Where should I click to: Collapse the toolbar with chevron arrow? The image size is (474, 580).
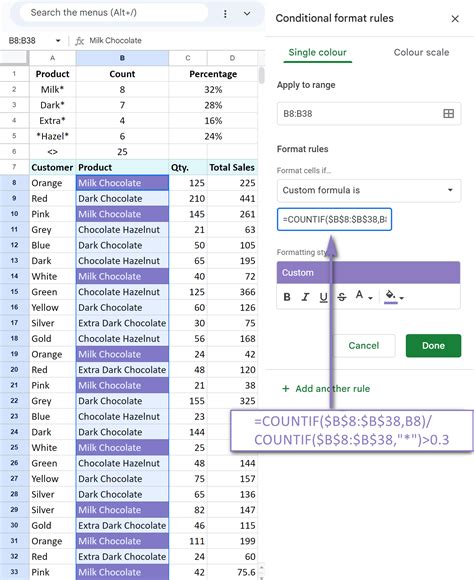(x=247, y=14)
